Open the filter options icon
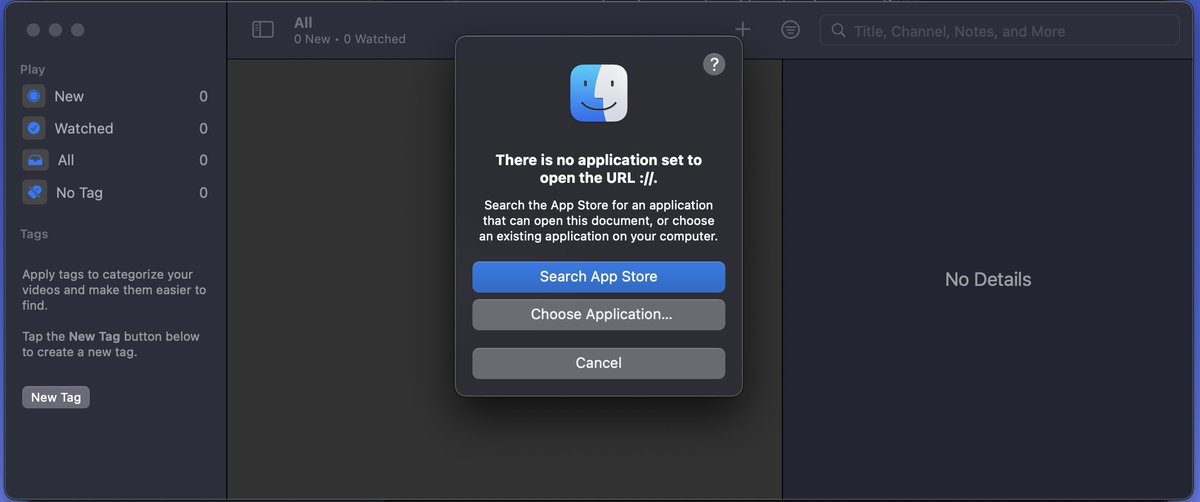The height and width of the screenshot is (502, 1200). click(x=790, y=30)
